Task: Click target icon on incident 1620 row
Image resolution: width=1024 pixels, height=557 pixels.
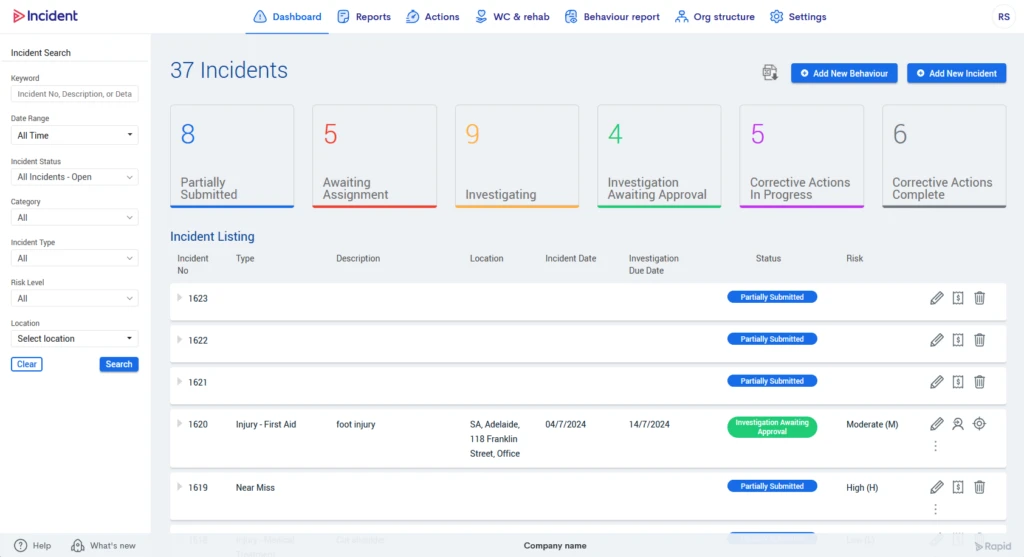Action: [x=979, y=424]
